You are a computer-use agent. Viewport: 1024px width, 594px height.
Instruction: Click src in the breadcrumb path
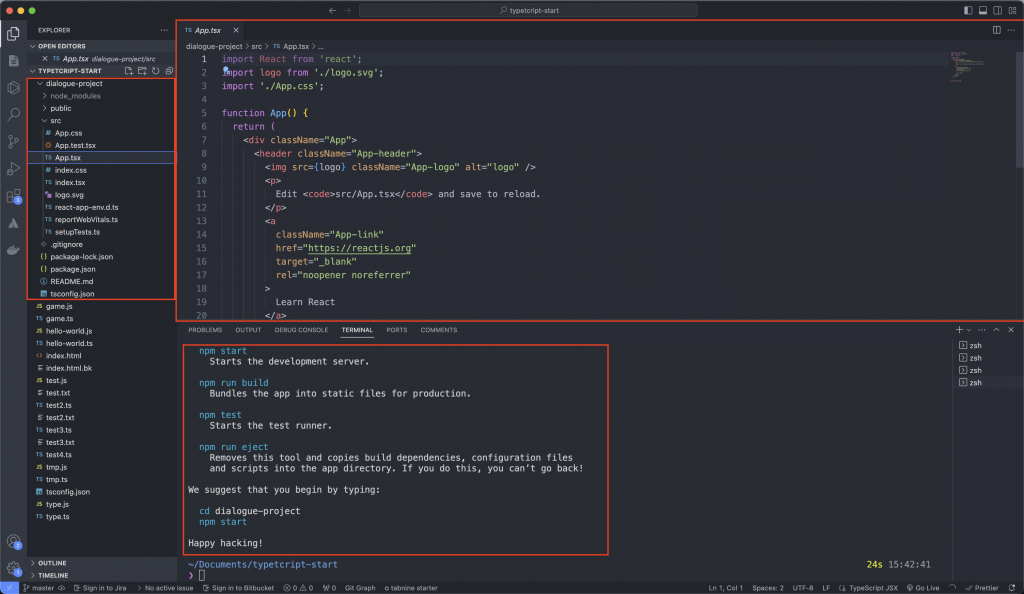click(257, 46)
